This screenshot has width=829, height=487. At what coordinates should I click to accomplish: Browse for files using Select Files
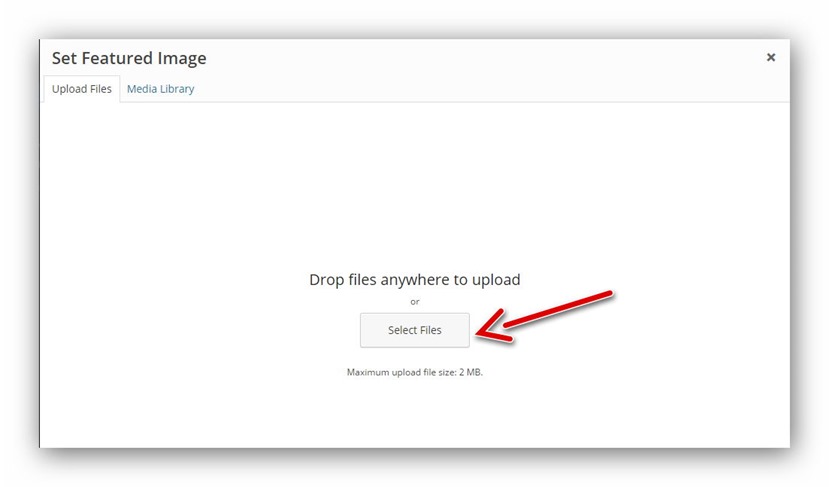[x=414, y=330]
